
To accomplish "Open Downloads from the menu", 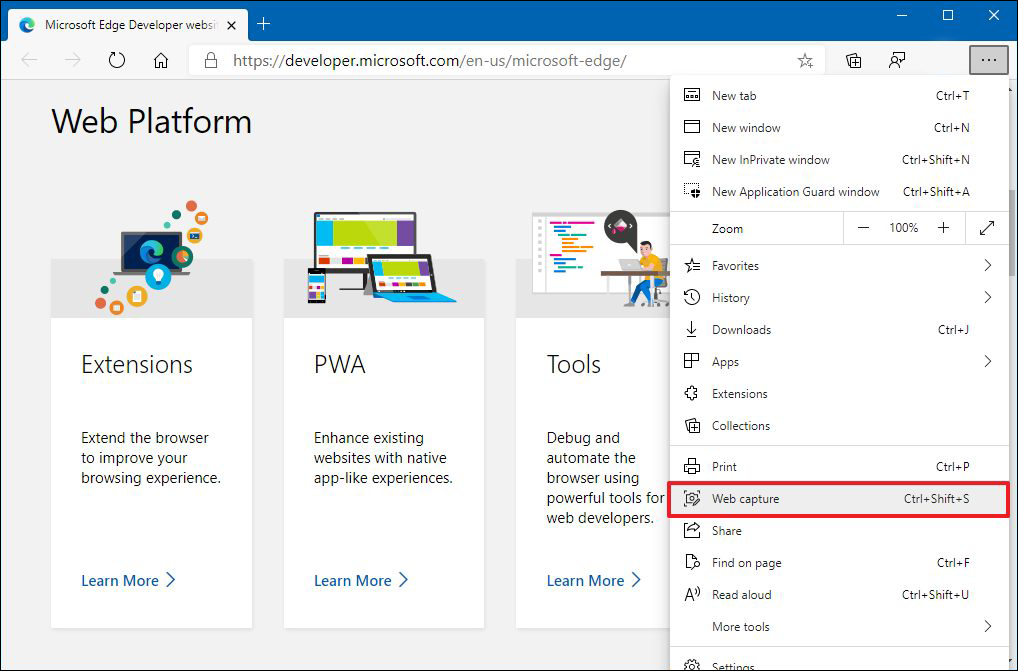I will 839,330.
